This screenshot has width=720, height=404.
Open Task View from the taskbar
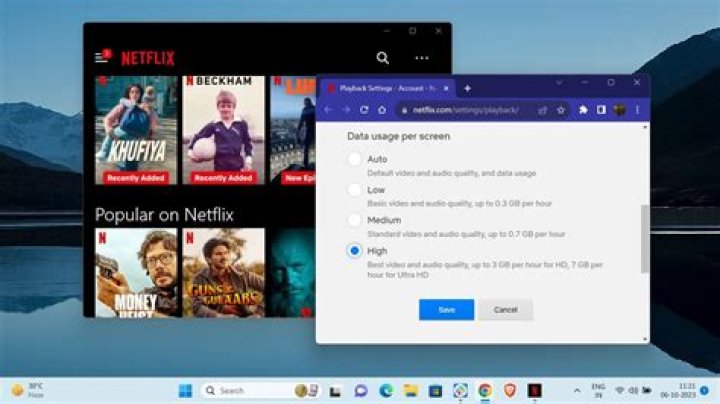coord(335,391)
